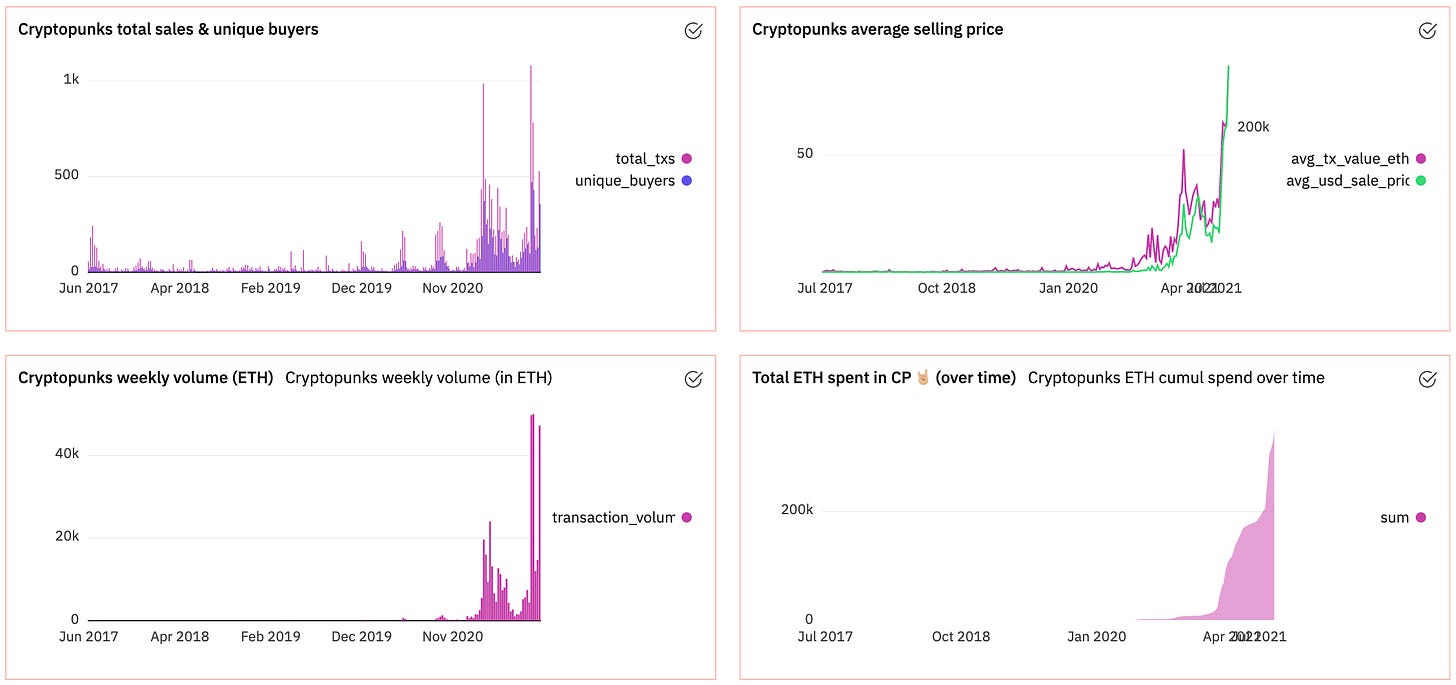
Task: Click sum series legend dot
Action: 1420,518
